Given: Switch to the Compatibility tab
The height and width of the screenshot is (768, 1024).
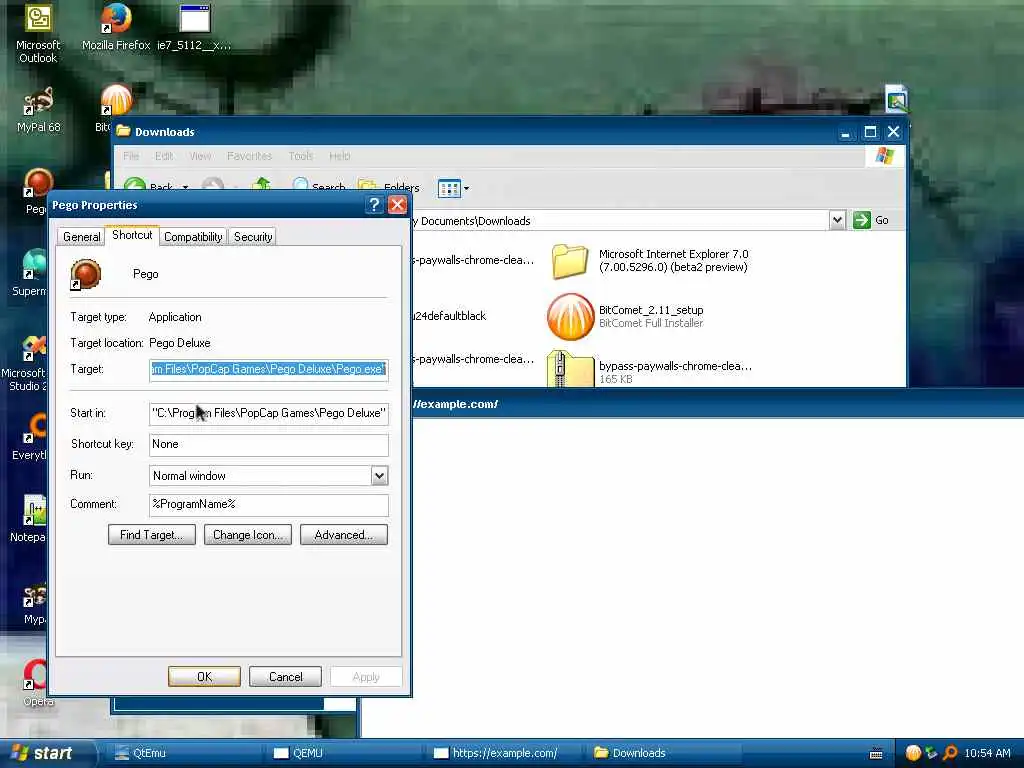Looking at the screenshot, I should (x=193, y=236).
